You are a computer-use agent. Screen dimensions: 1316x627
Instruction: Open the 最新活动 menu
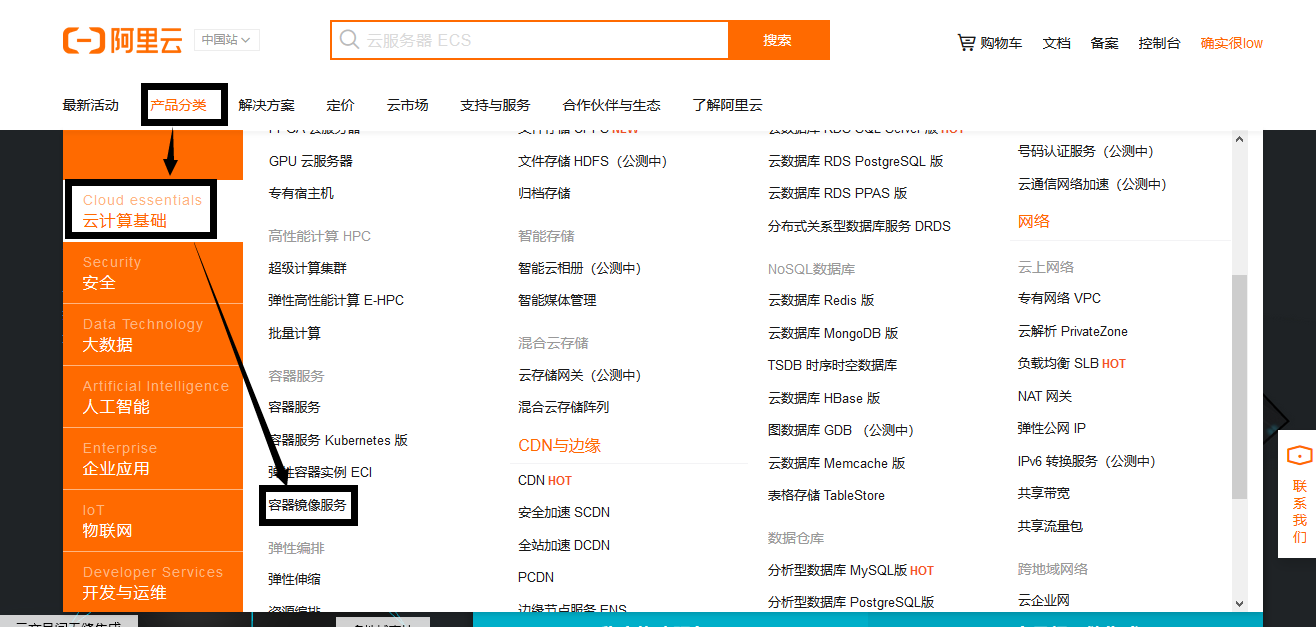(x=90, y=105)
